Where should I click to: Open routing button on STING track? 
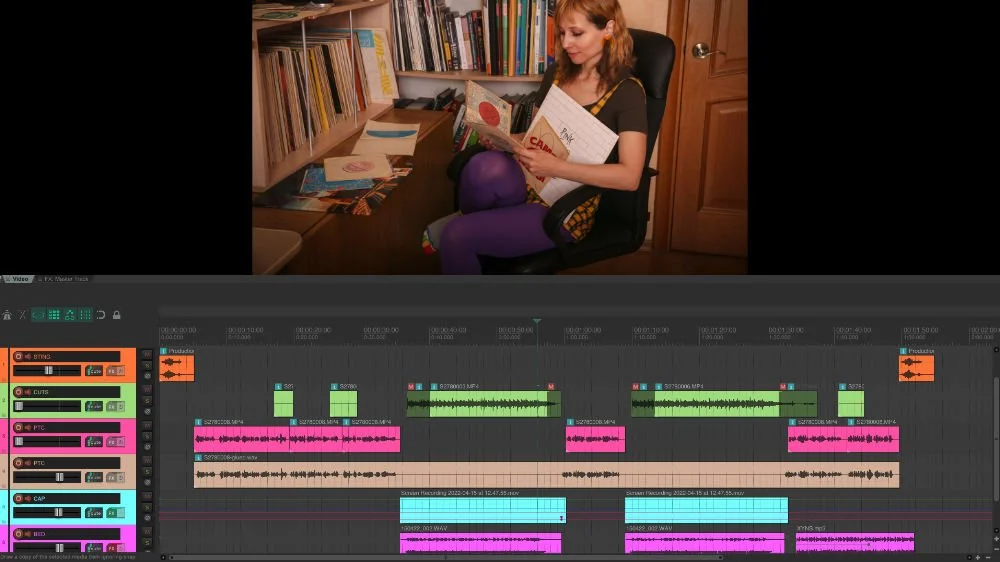[94, 371]
